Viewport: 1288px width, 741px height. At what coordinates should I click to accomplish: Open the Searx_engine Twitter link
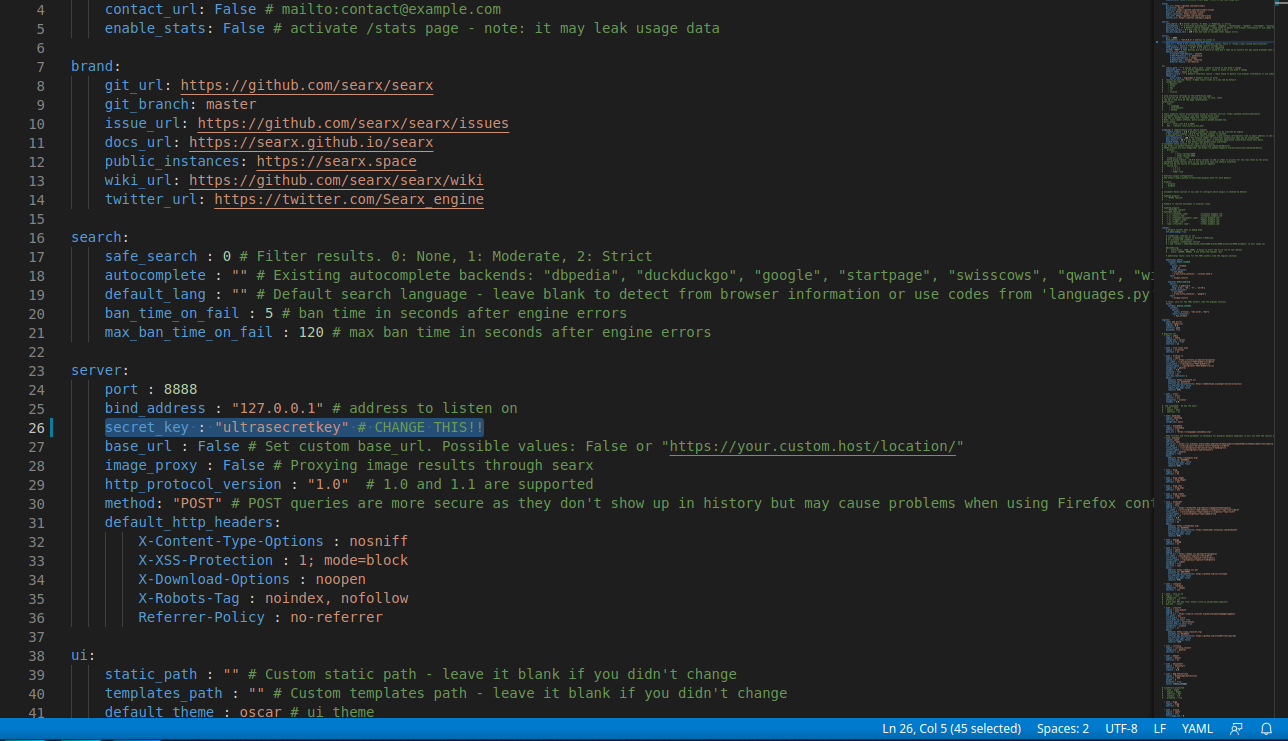coord(348,200)
